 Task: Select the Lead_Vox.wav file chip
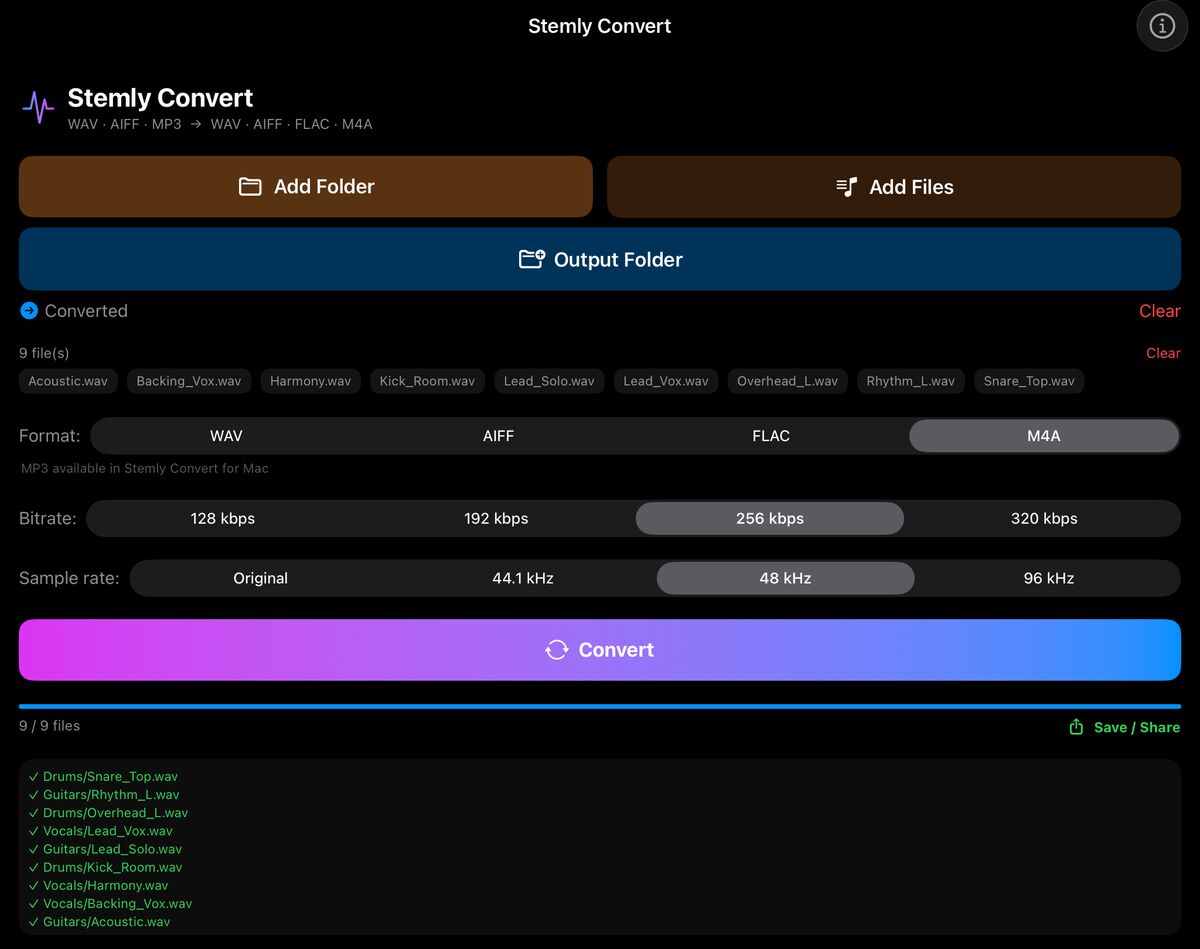(666, 381)
